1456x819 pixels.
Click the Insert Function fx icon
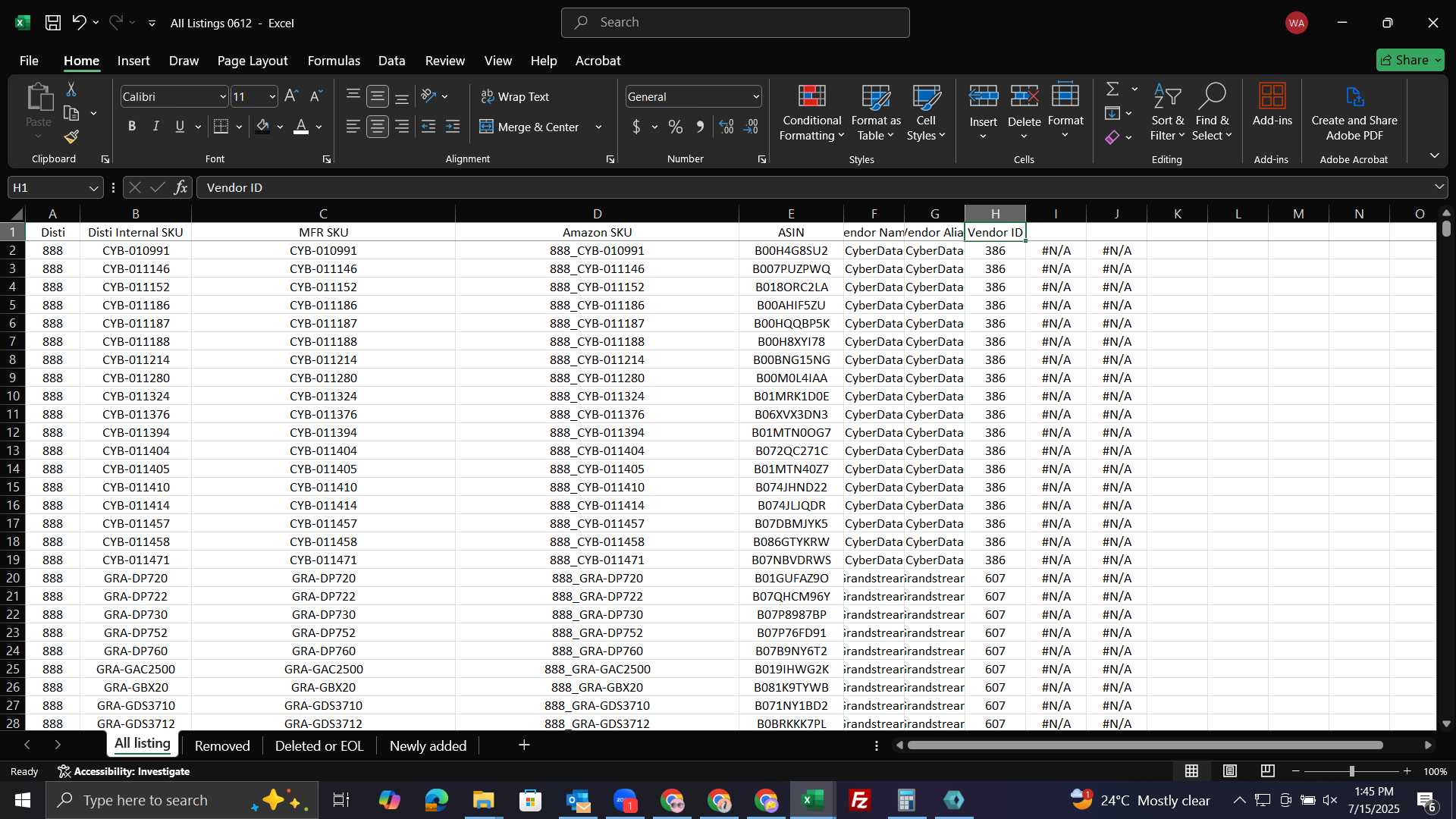[x=180, y=187]
